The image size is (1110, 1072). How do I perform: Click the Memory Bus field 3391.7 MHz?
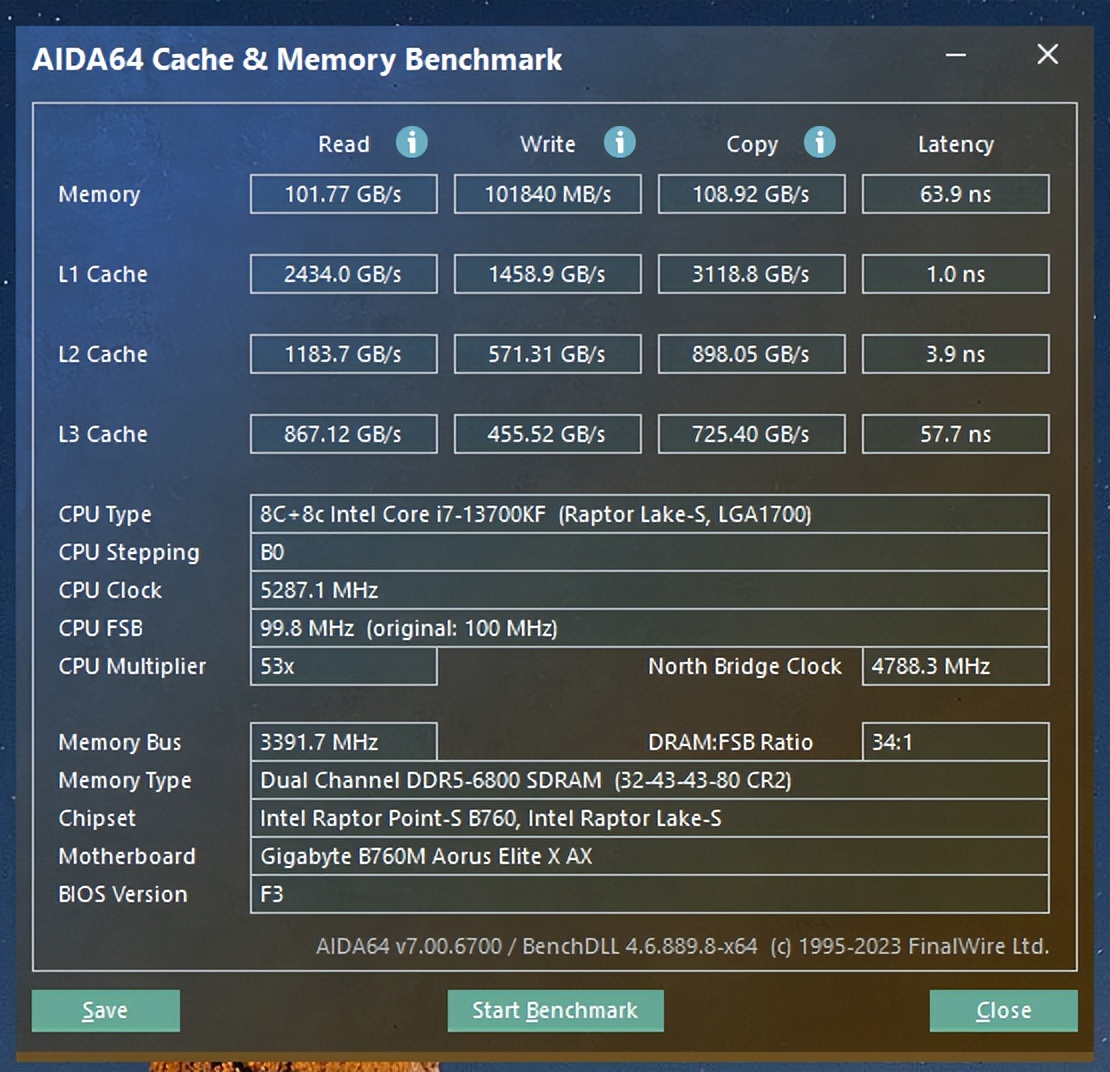click(x=343, y=742)
